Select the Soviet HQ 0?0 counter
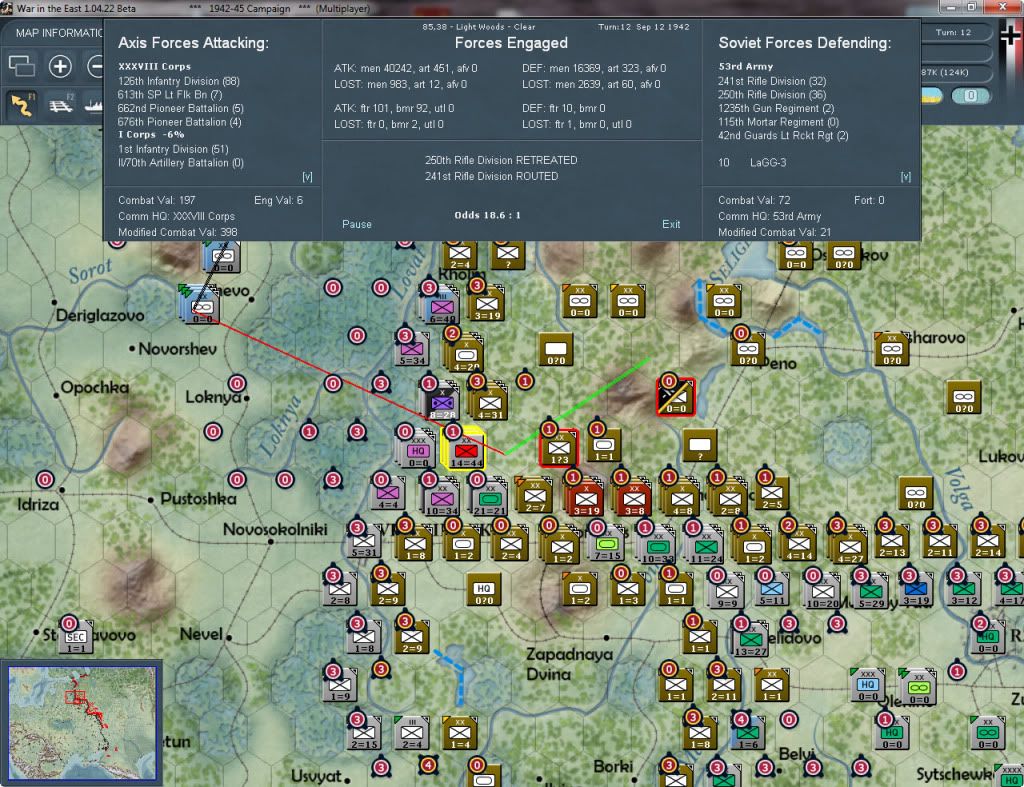Viewport: 1024px width, 787px height. pyautogui.click(x=483, y=589)
